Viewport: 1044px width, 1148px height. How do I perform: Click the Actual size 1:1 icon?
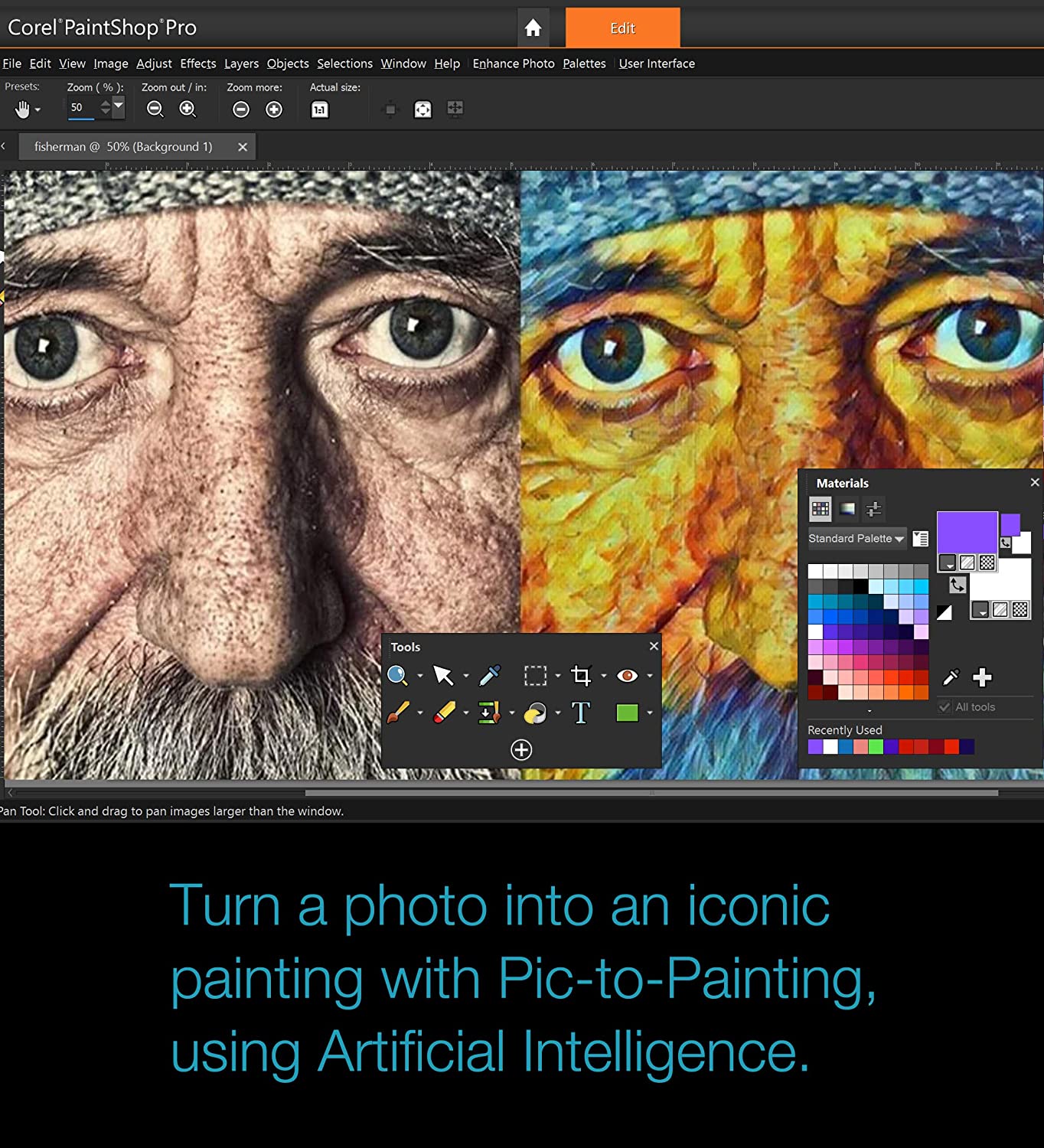pyautogui.click(x=319, y=109)
